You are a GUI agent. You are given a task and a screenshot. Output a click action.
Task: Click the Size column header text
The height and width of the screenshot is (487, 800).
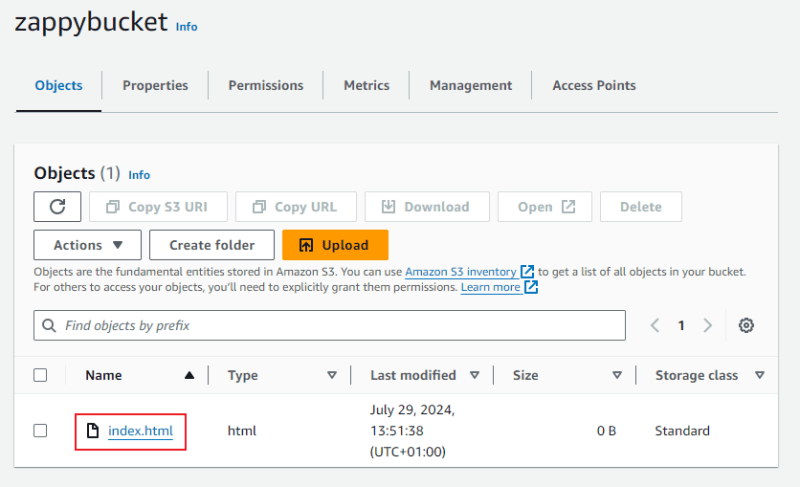click(526, 375)
